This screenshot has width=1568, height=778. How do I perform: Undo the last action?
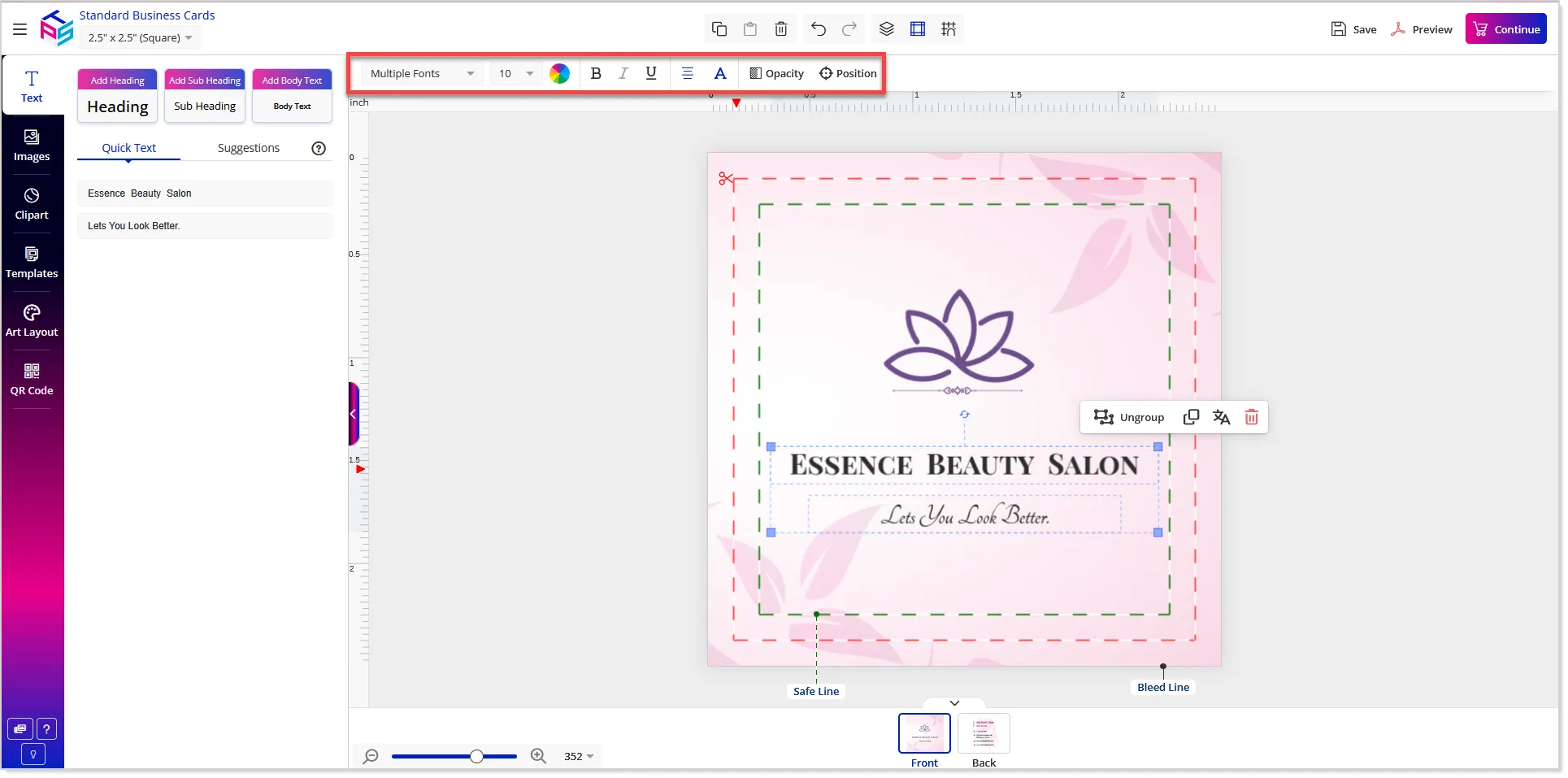pos(819,29)
